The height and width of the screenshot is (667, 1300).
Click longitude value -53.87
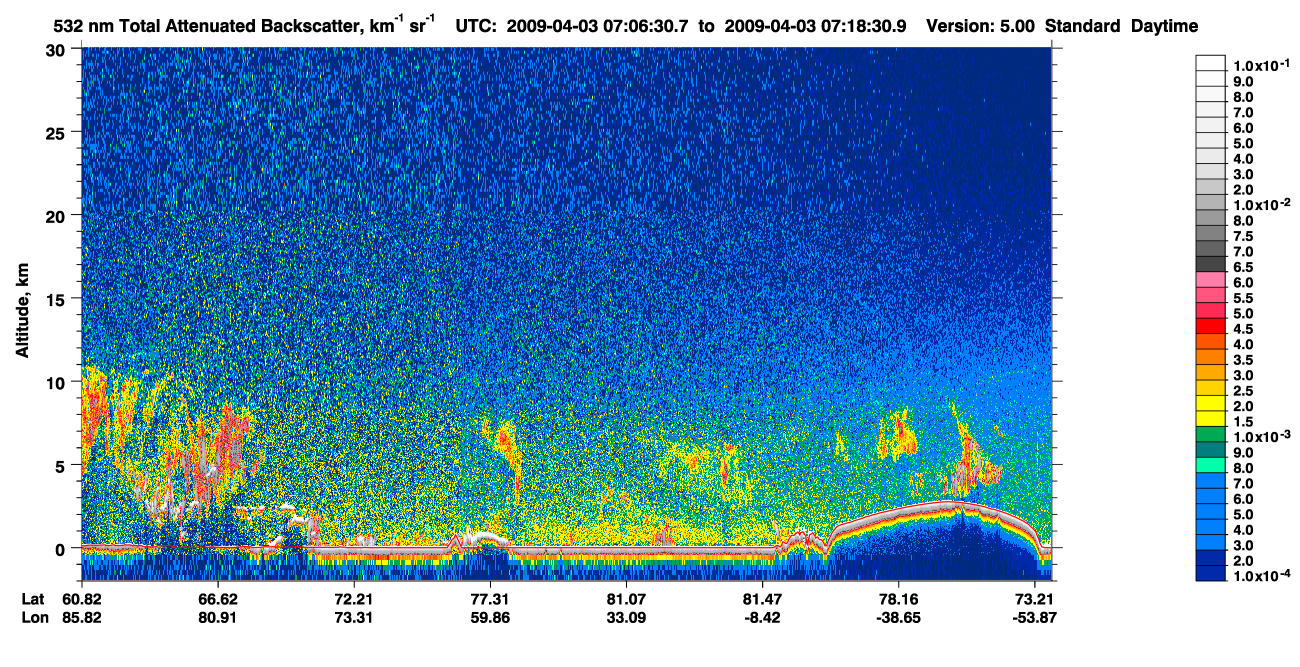point(1033,618)
